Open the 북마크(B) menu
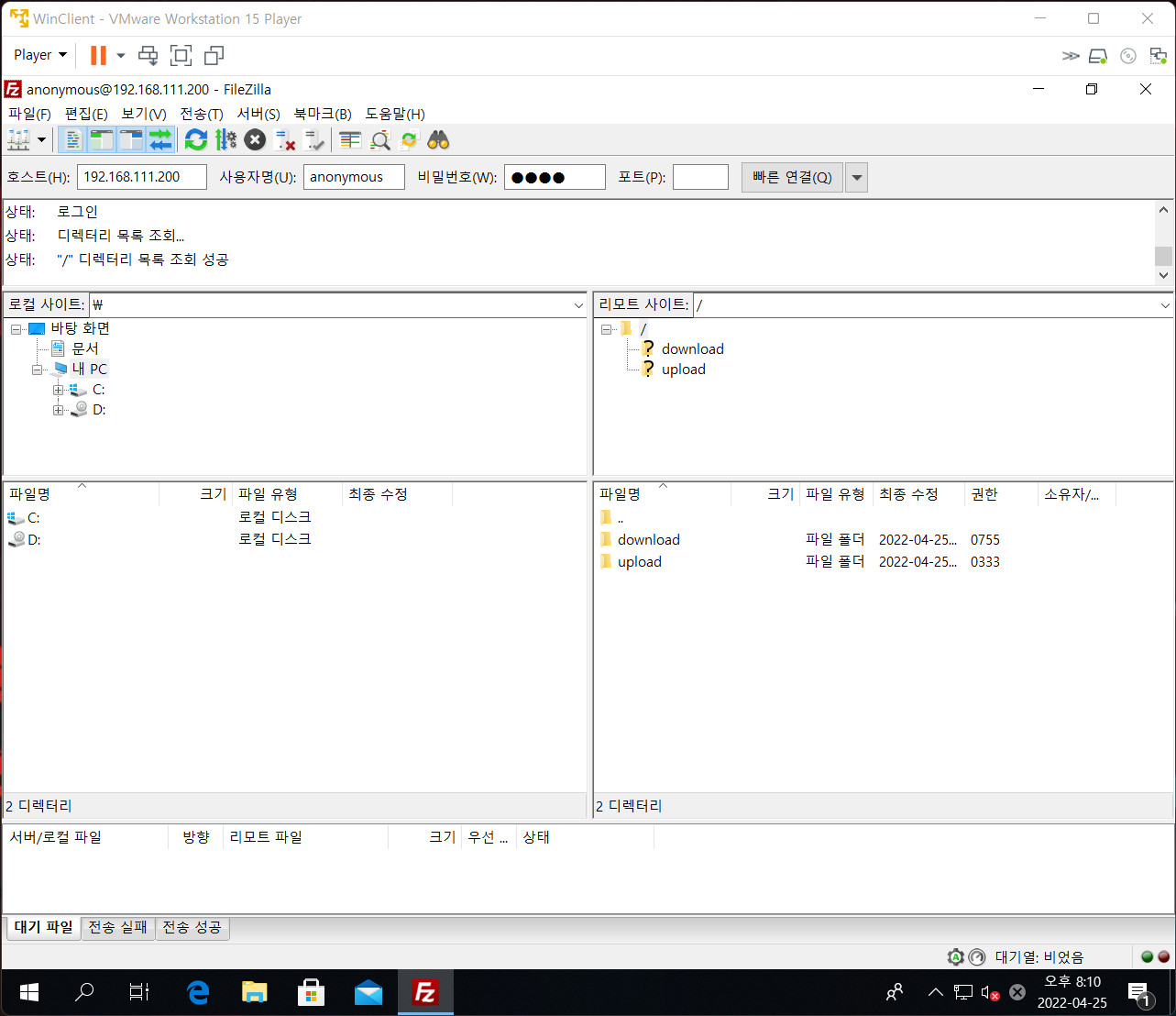The image size is (1176, 1016). (x=323, y=114)
